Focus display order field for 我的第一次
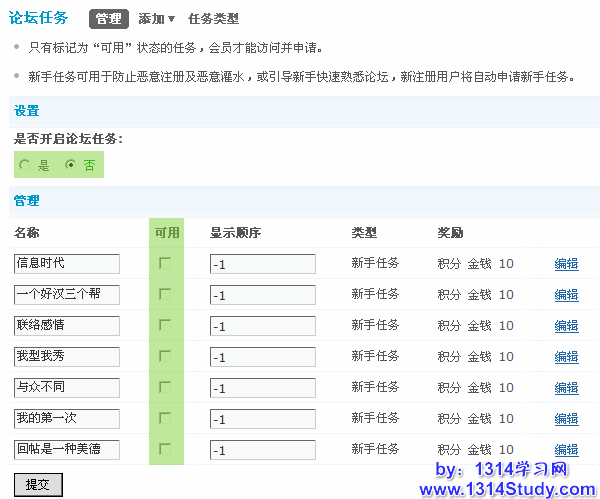This screenshot has width=600, height=499. coord(262,419)
